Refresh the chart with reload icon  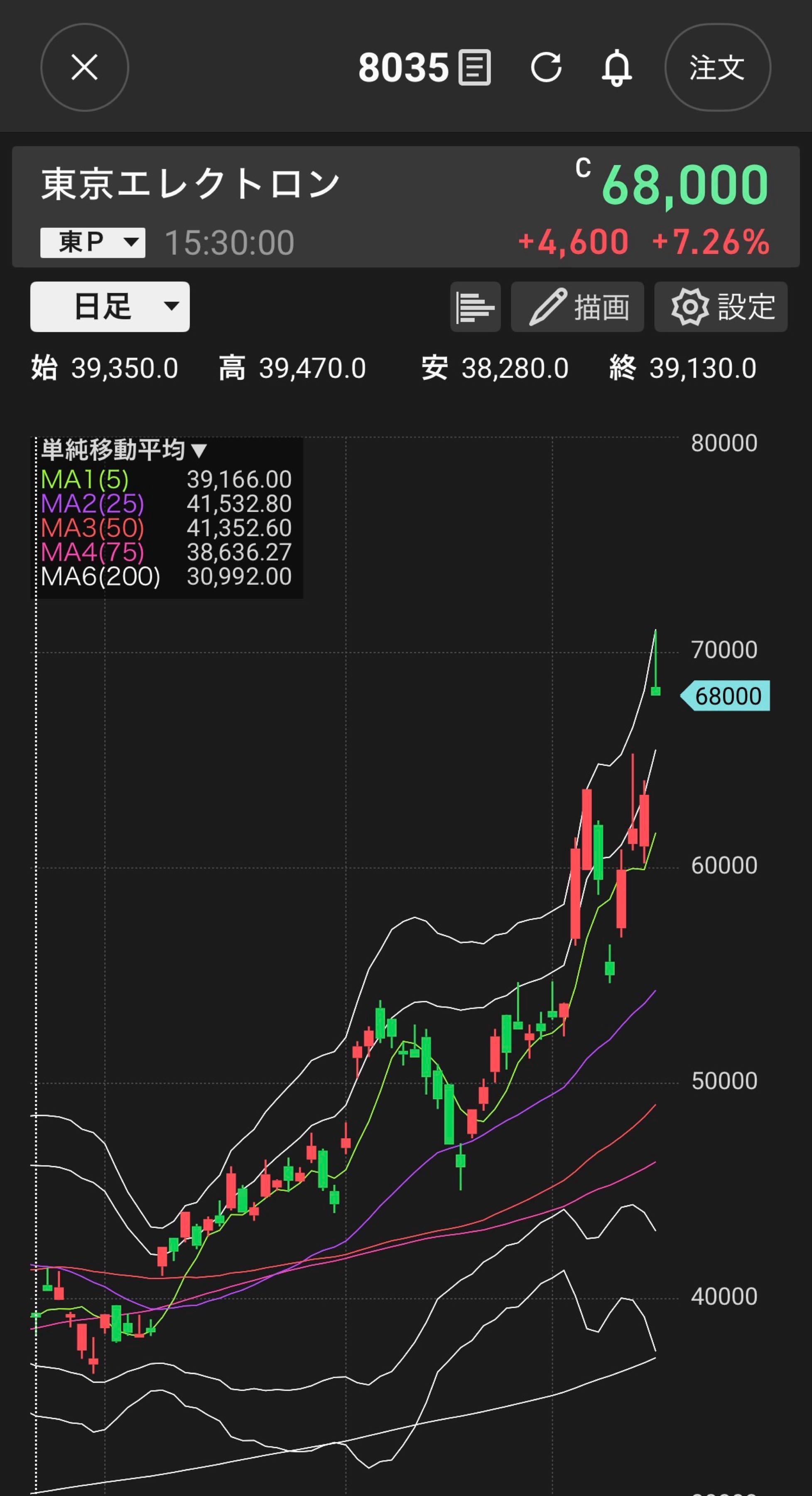coord(546,67)
